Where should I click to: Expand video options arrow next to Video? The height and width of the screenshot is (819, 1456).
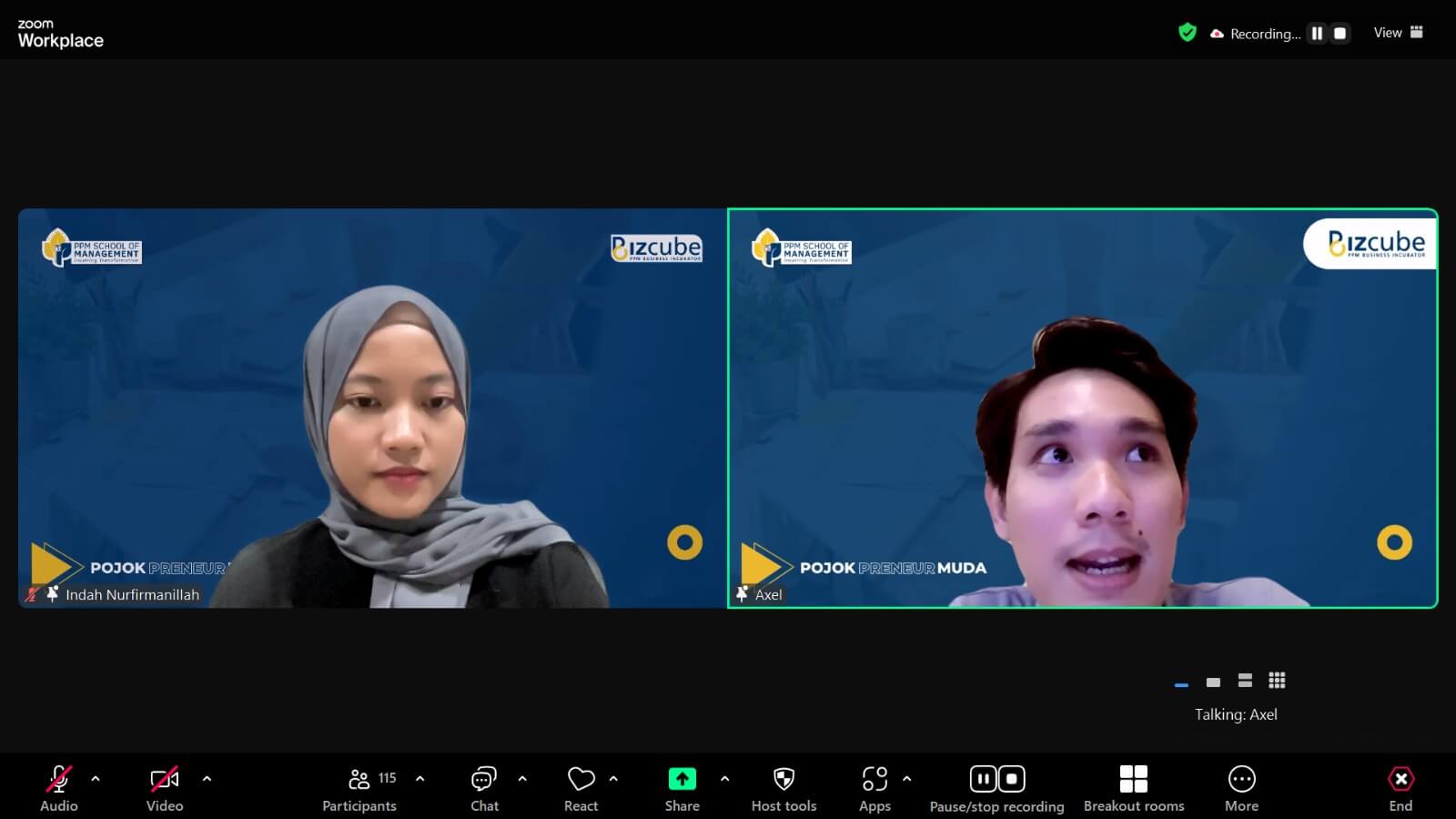[x=207, y=779]
